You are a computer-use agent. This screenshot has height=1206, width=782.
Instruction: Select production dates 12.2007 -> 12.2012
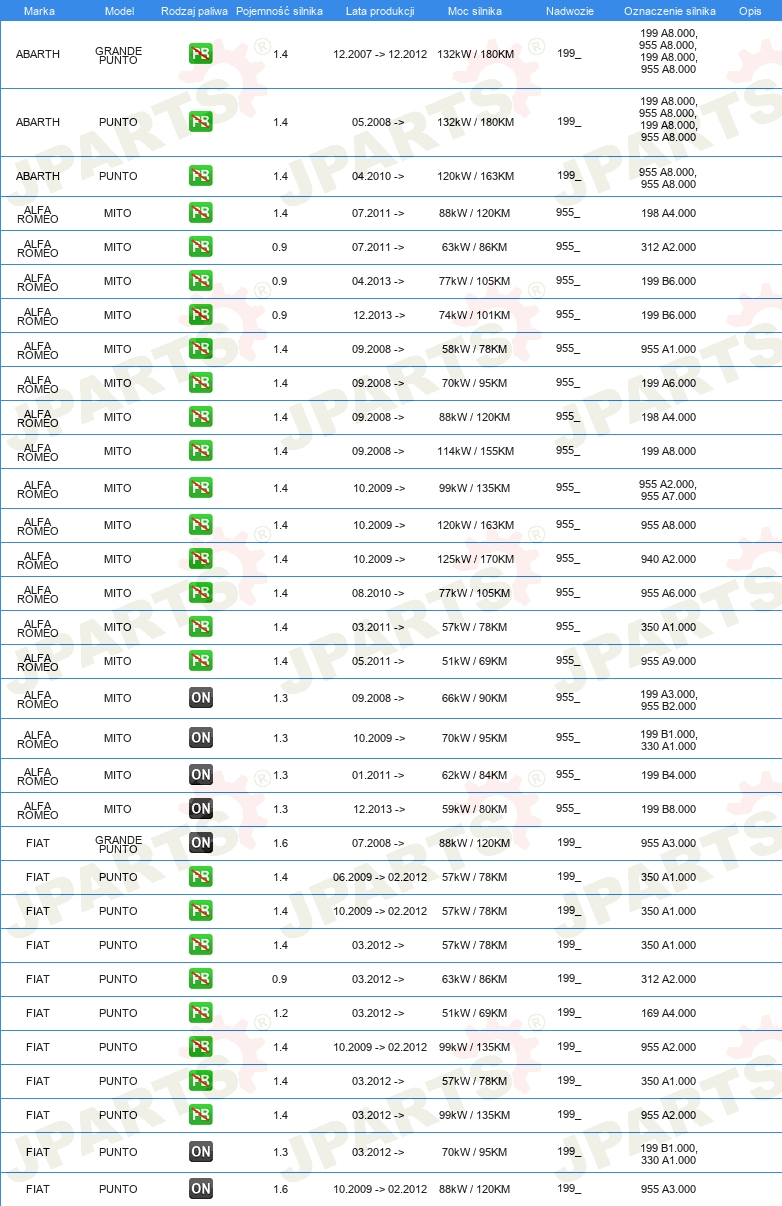380,54
